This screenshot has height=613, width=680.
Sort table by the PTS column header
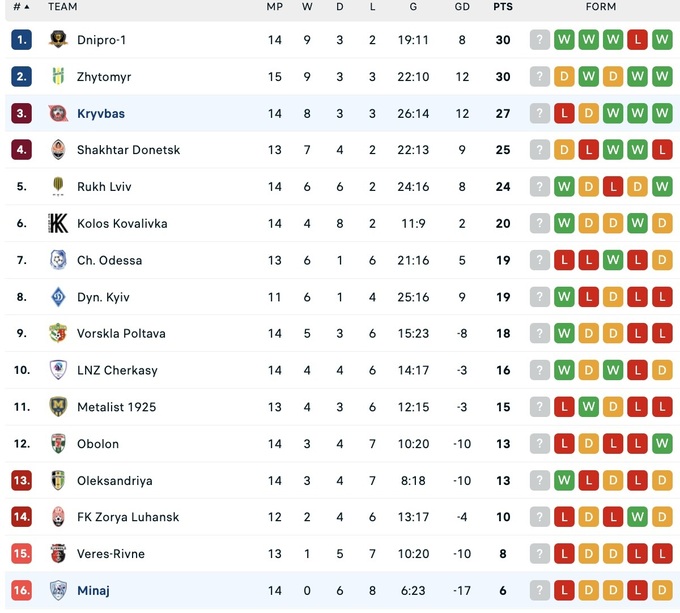pos(502,7)
